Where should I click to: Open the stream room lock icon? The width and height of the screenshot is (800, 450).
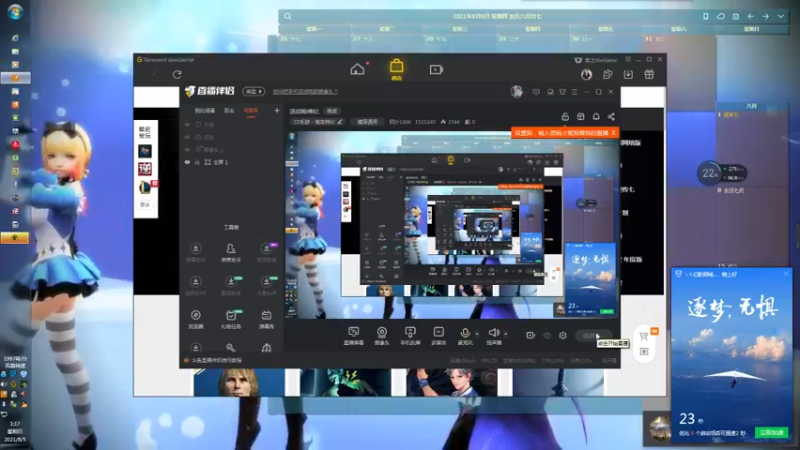coord(565,117)
